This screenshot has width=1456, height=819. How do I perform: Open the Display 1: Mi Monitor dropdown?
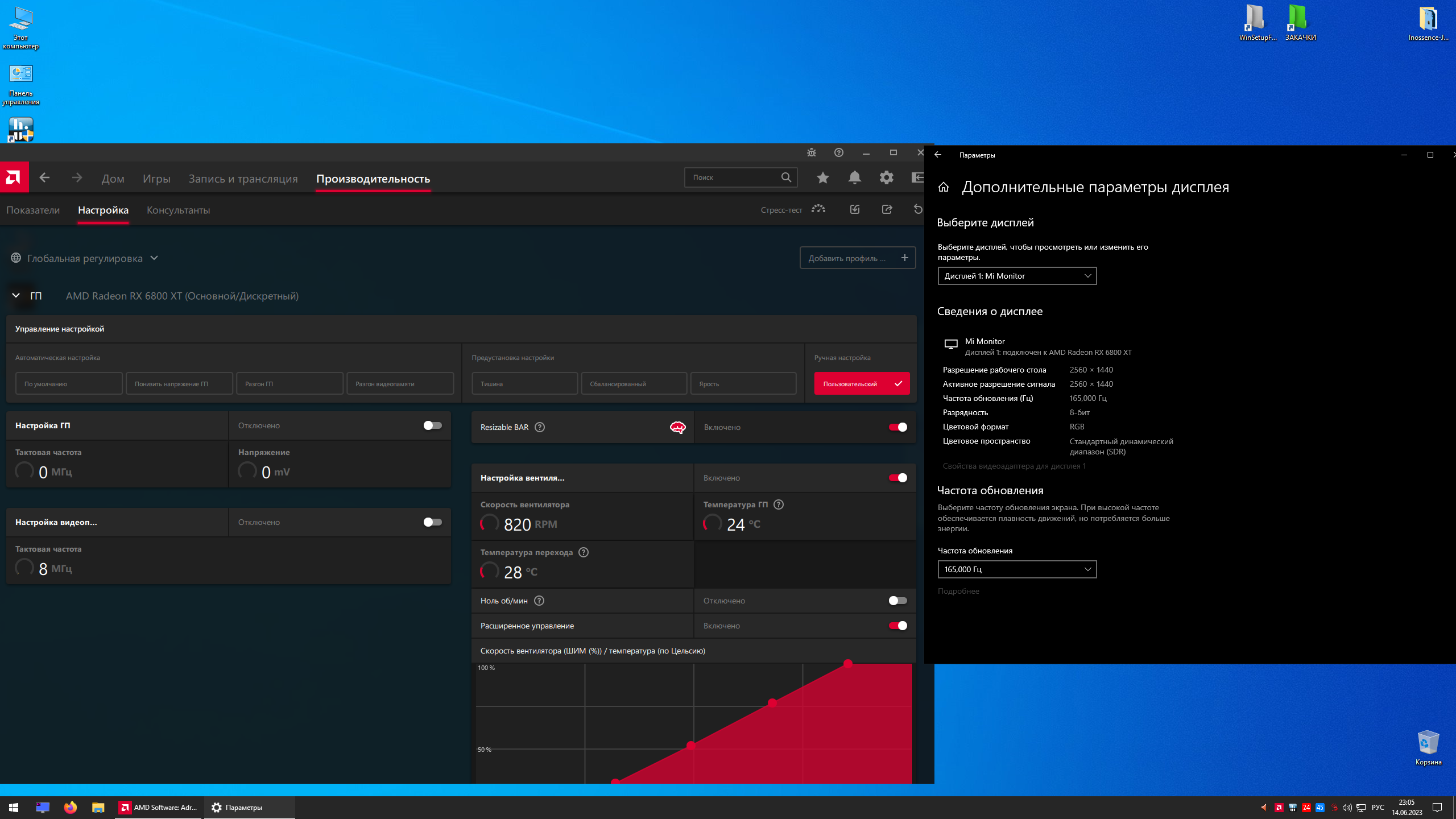coord(1017,276)
